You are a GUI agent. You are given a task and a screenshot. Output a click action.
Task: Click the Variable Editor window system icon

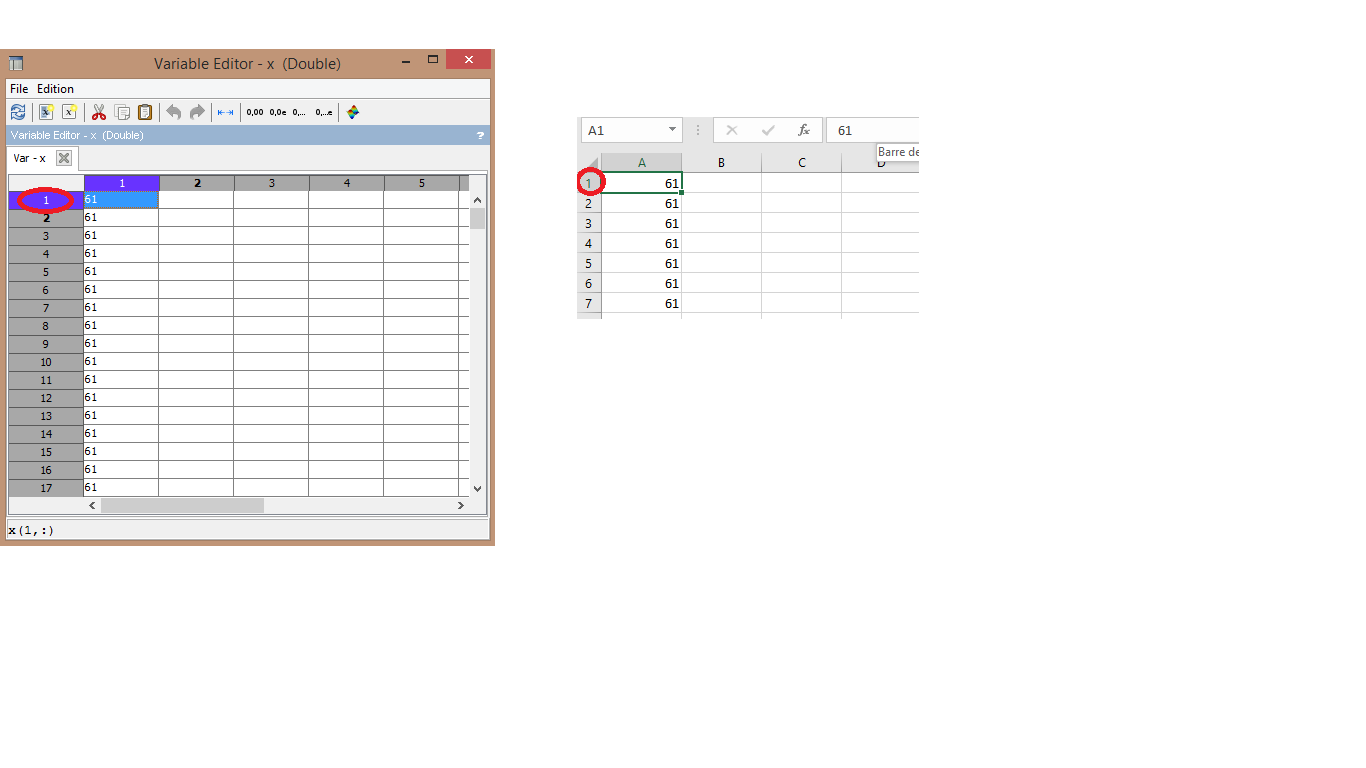(16, 63)
